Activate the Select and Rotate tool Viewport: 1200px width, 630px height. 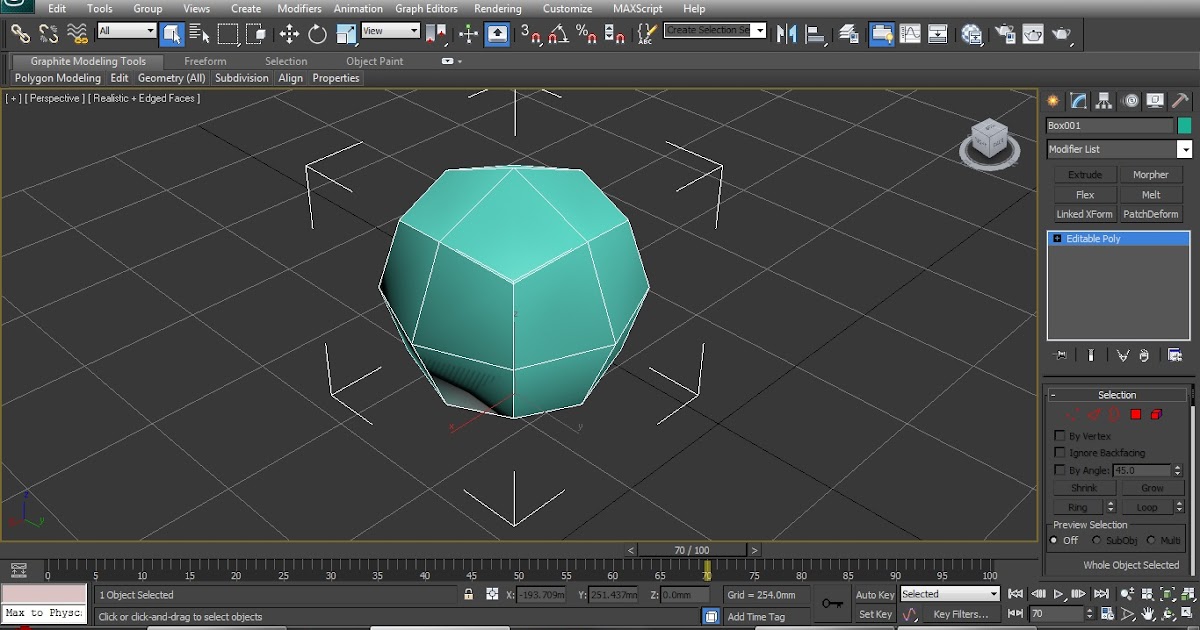tap(317, 34)
